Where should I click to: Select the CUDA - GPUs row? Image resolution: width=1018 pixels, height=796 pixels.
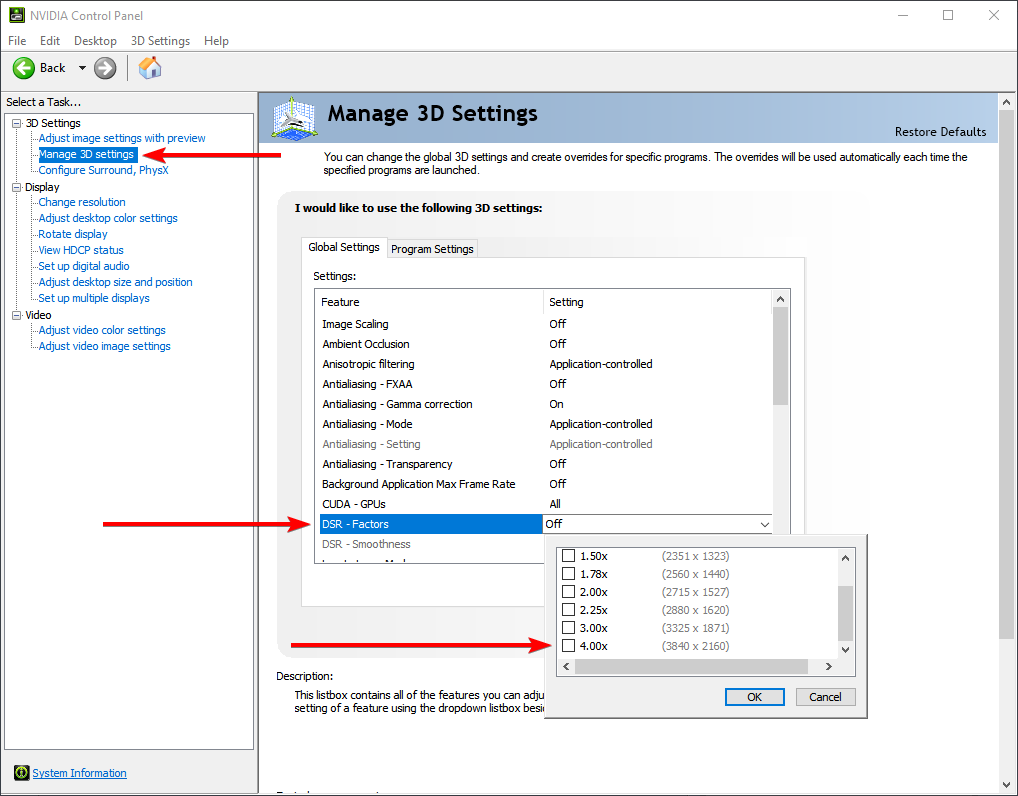(x=545, y=504)
